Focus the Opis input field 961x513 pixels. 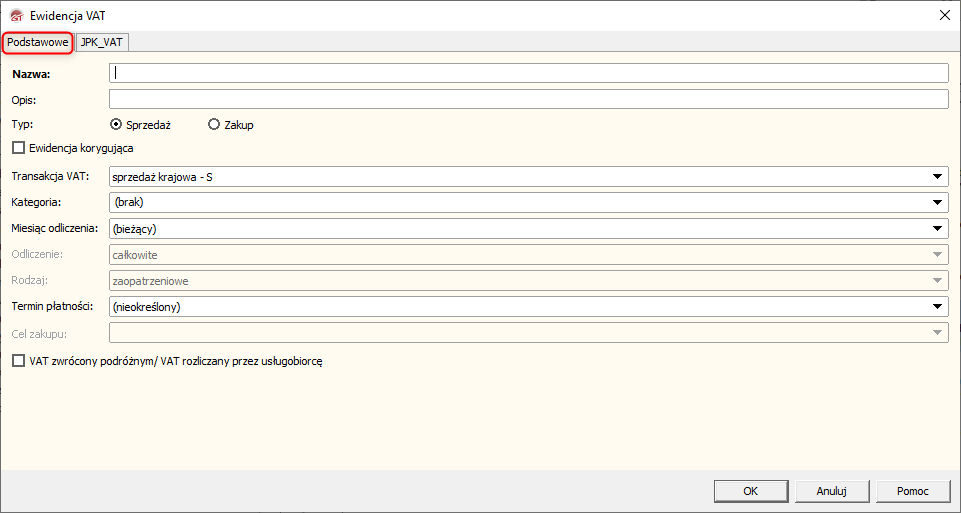(x=528, y=99)
